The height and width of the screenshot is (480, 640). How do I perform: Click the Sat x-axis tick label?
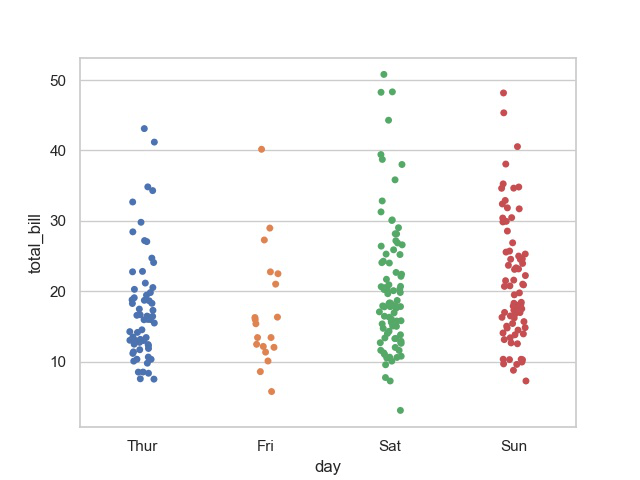point(390,446)
